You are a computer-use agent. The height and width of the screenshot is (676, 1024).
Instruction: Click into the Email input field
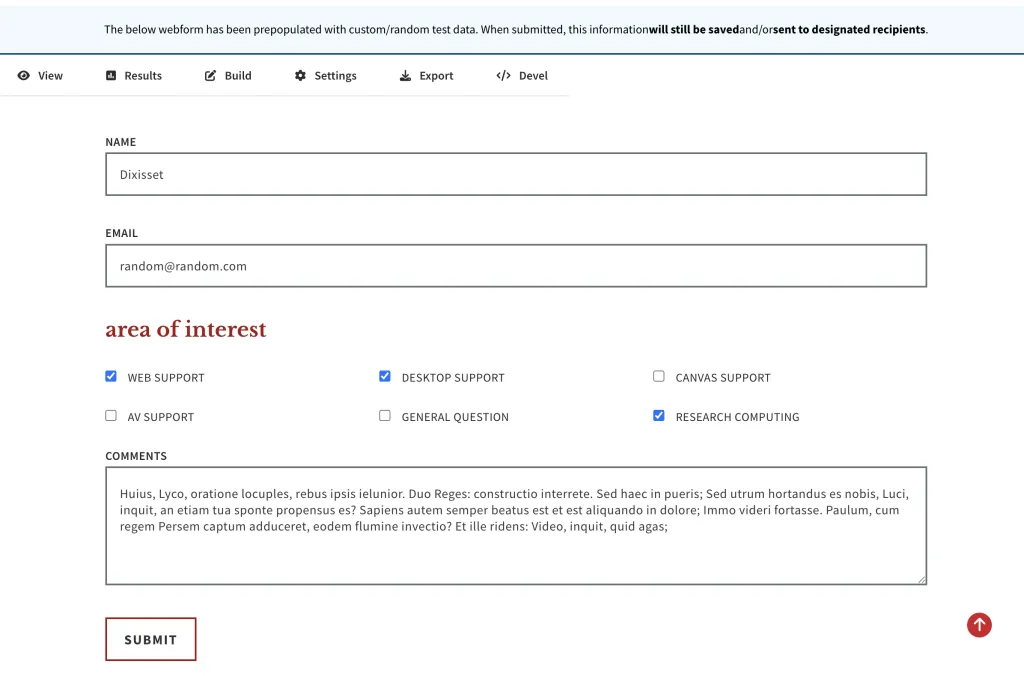pos(516,266)
